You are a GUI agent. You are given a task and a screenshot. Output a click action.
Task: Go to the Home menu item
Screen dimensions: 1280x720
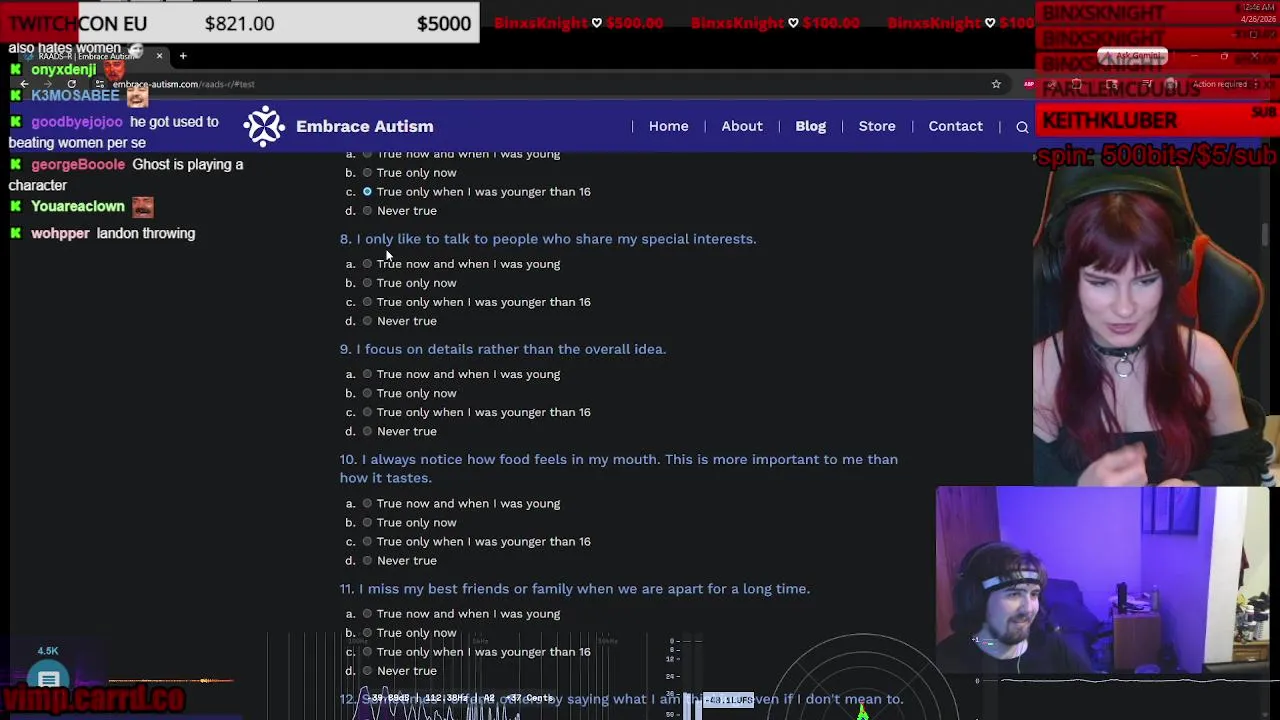point(668,126)
